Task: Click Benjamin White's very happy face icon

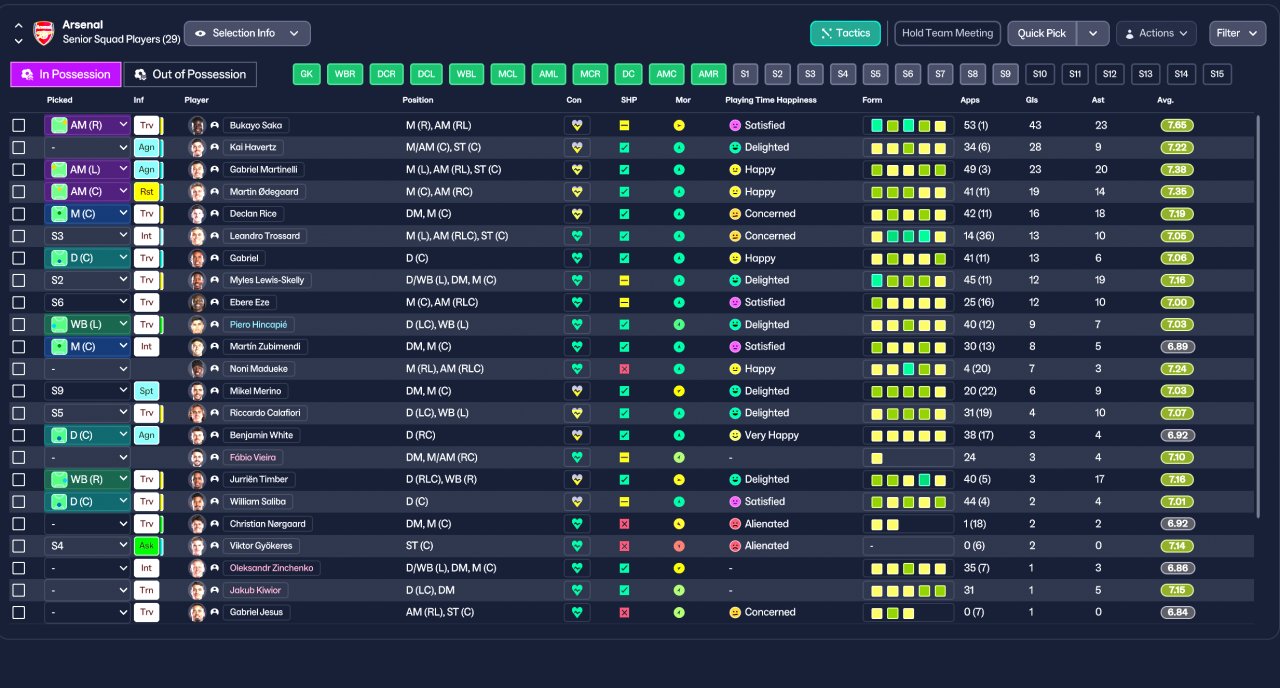Action: tap(735, 435)
